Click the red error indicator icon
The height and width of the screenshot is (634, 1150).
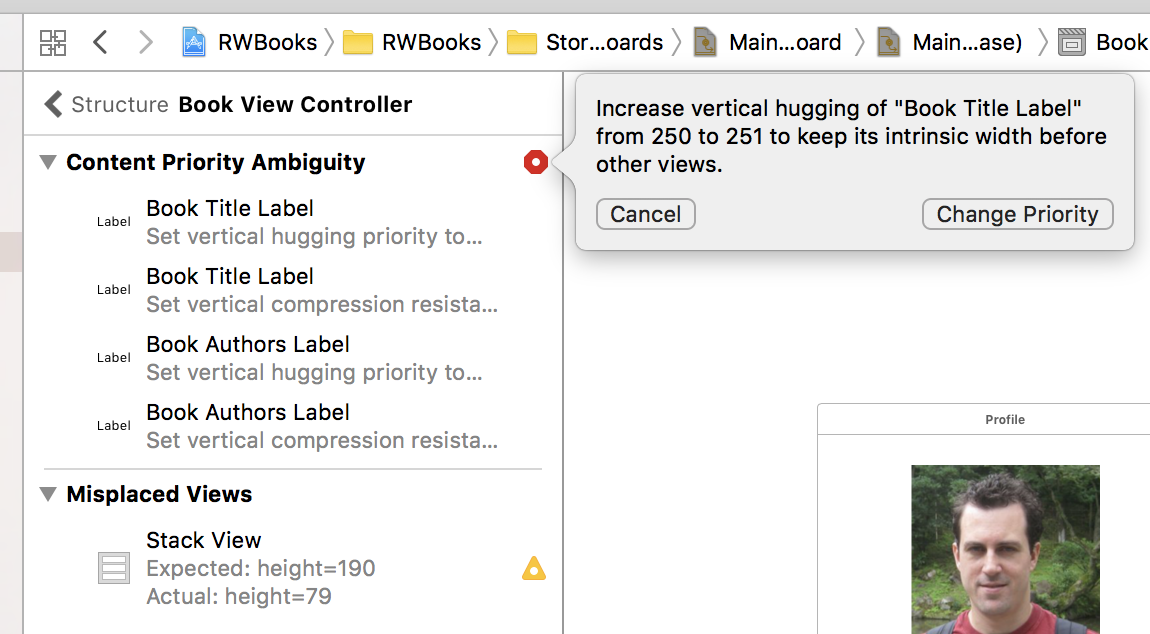point(536,162)
